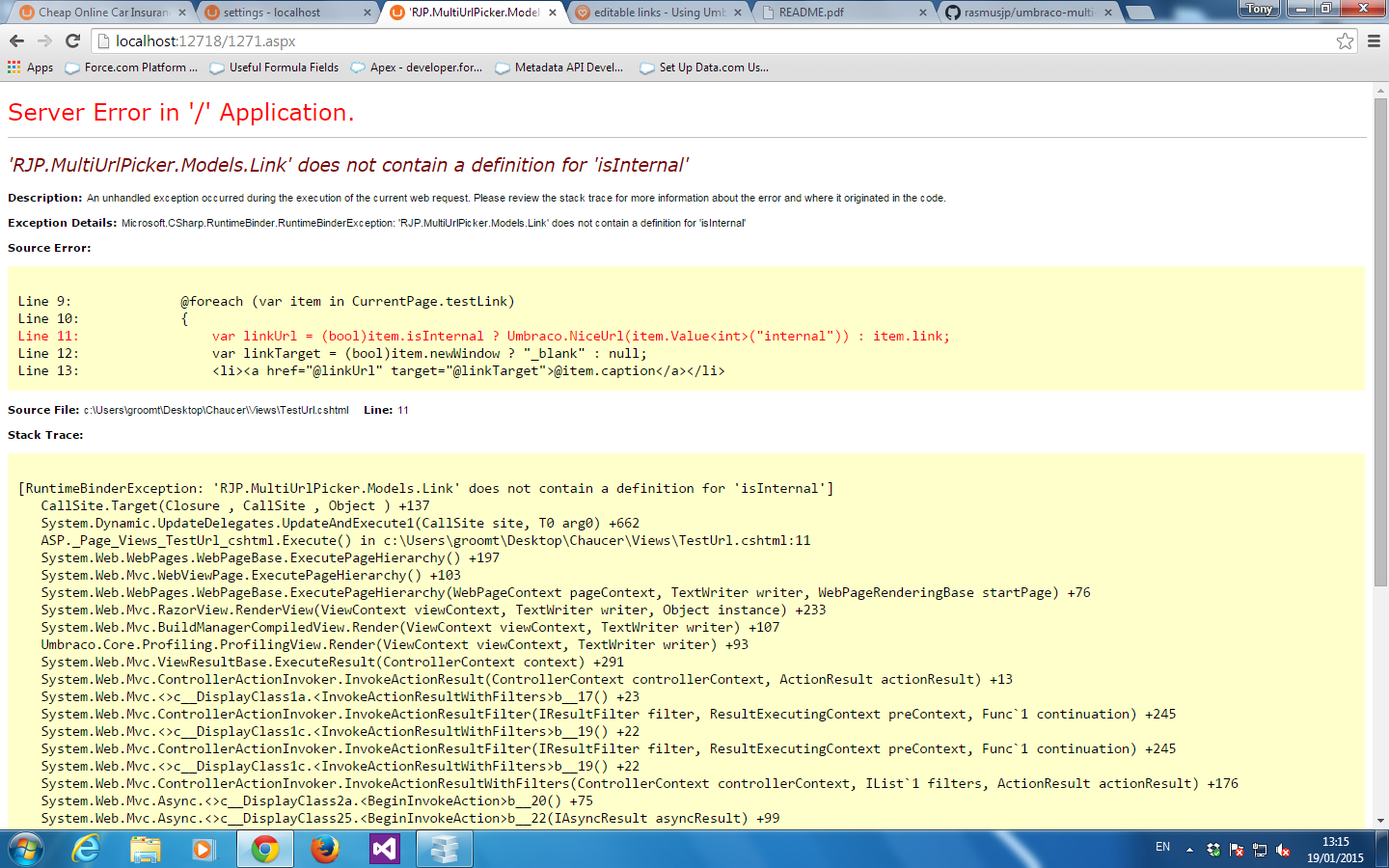Viewport: 1389px width, 868px height.
Task: Open Visual Studio from the taskbar
Action: coord(384,850)
